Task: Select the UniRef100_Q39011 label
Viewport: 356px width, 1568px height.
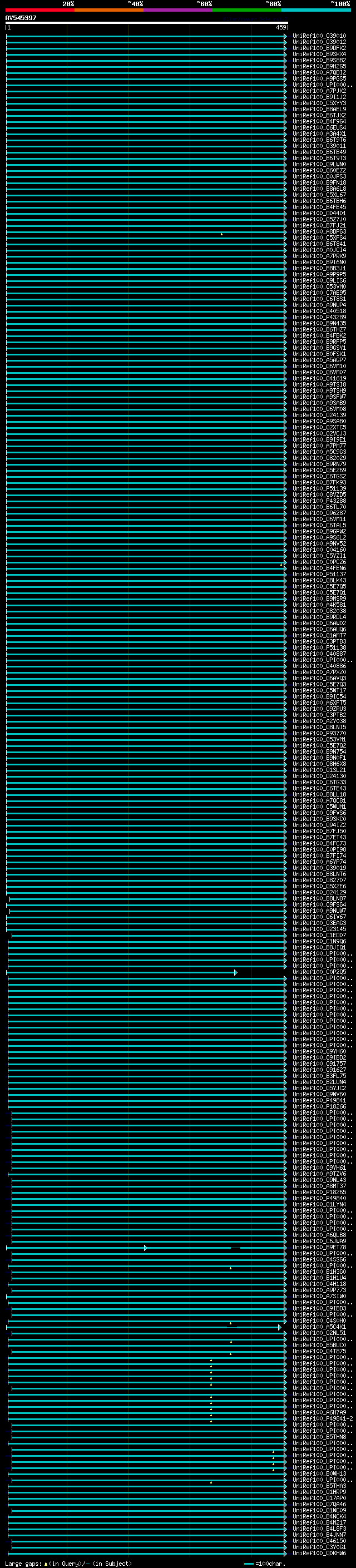Action: tap(319, 146)
